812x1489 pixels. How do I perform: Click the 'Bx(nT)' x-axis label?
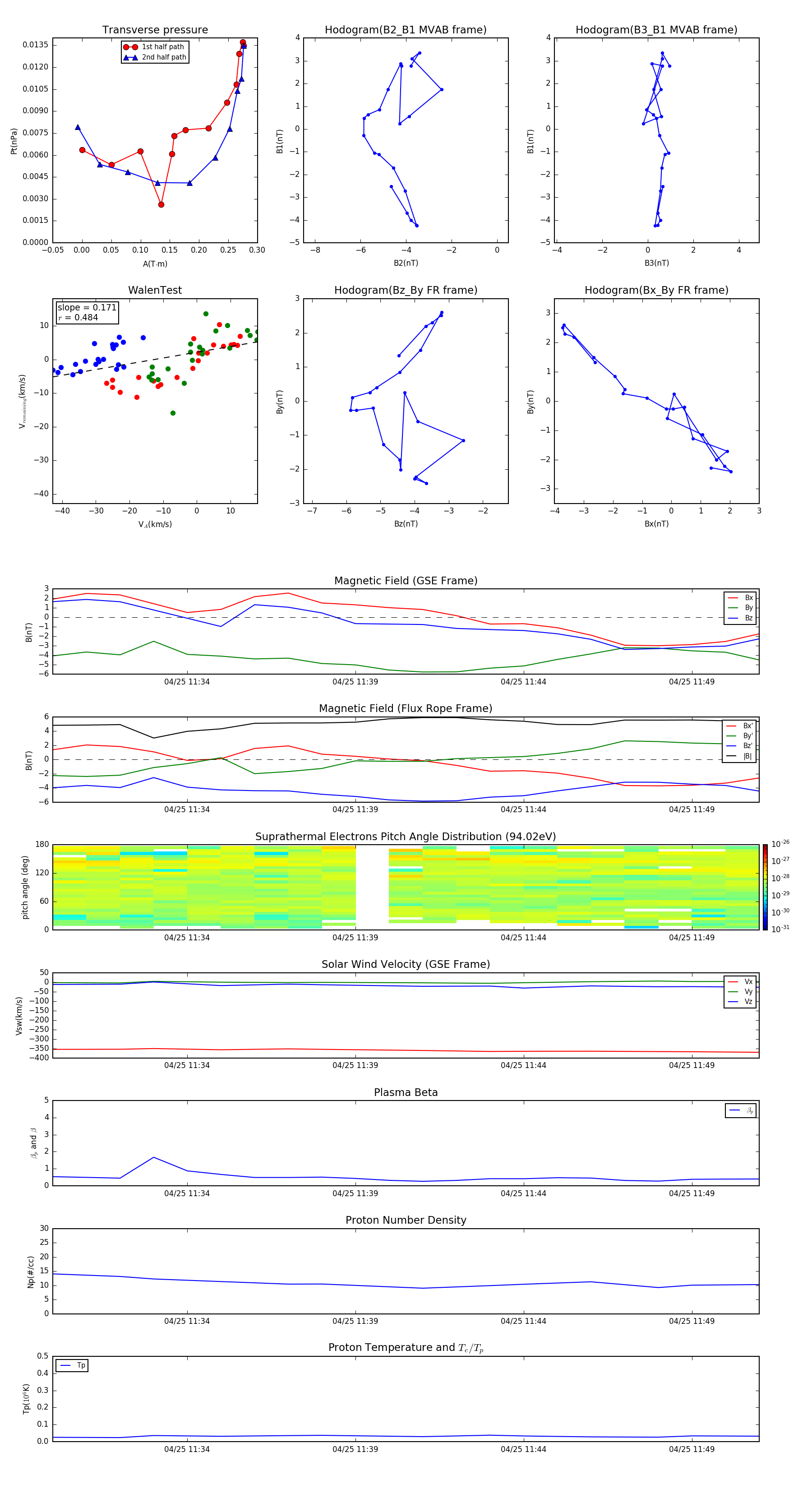[656, 524]
